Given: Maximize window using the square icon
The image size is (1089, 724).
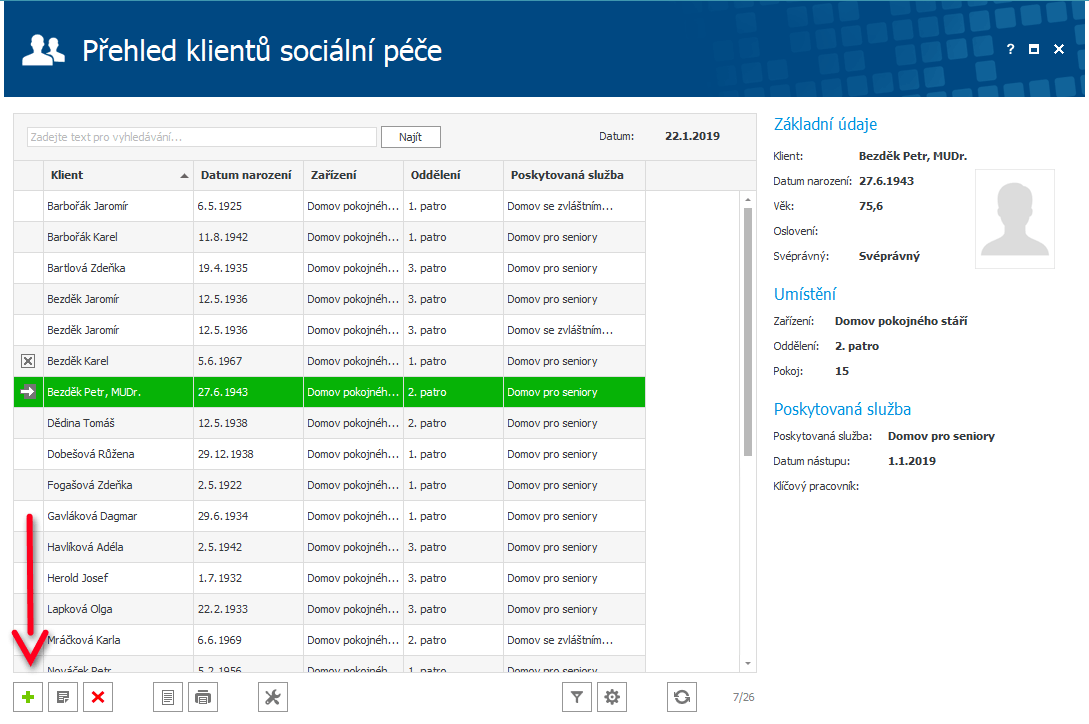Looking at the screenshot, I should click(x=1034, y=49).
